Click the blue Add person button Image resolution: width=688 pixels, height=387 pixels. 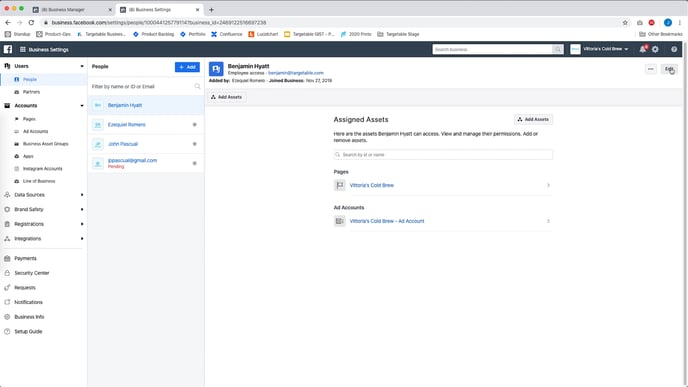(x=187, y=67)
